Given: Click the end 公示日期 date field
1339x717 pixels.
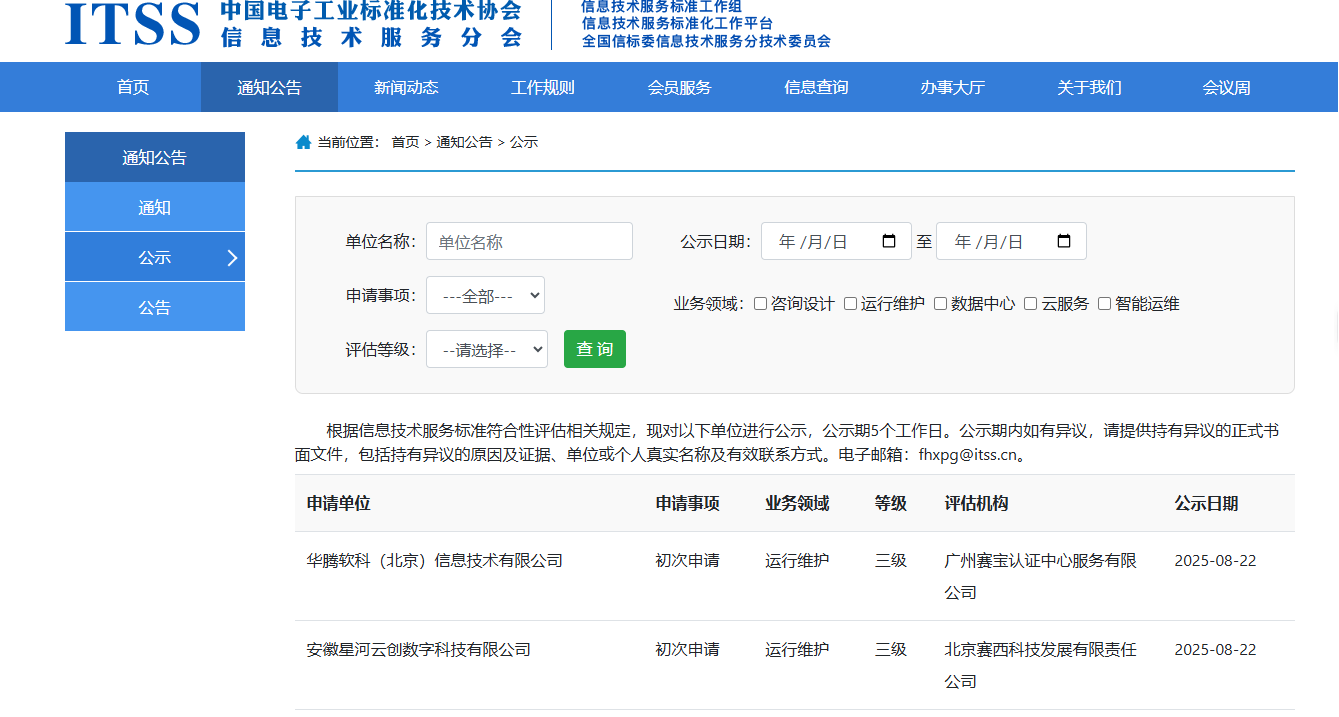Looking at the screenshot, I should point(1011,241).
